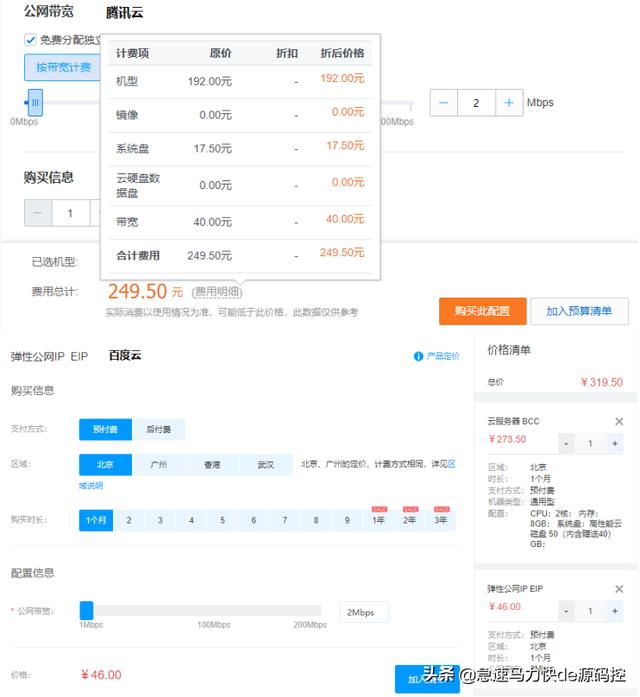640x697 pixels.
Task: Select 7 months purchase duration
Action: [284, 520]
